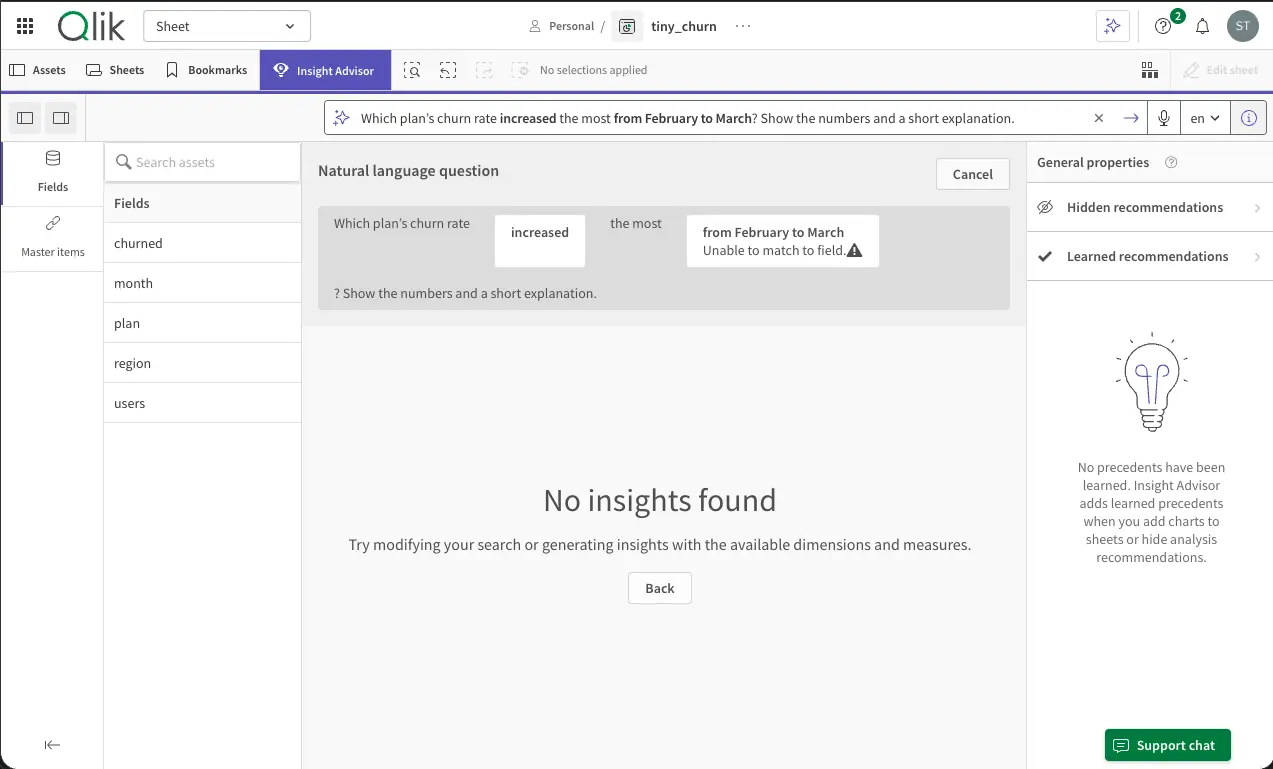Open smart search in the selections bar
This screenshot has width=1273, height=769.
coord(411,70)
